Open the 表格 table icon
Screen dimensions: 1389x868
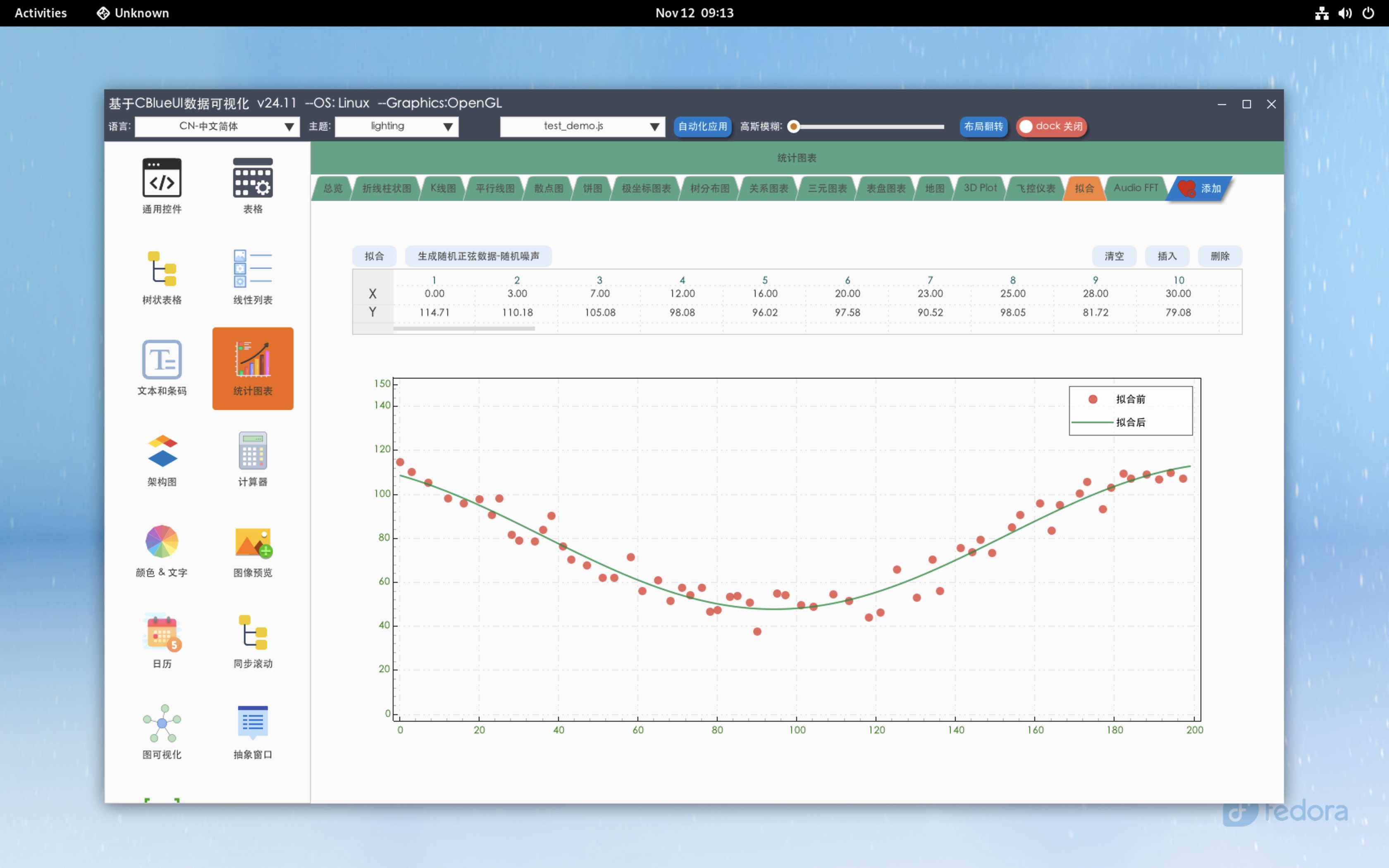pyautogui.click(x=253, y=178)
